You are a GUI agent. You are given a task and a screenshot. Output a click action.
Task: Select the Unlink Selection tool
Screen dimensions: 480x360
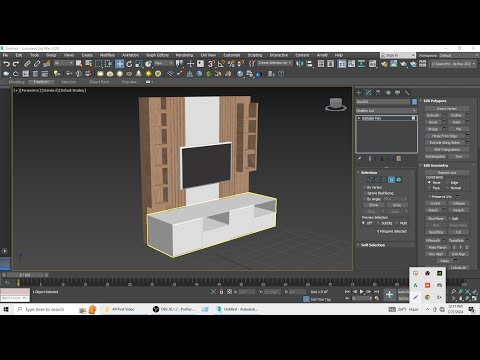[37, 64]
